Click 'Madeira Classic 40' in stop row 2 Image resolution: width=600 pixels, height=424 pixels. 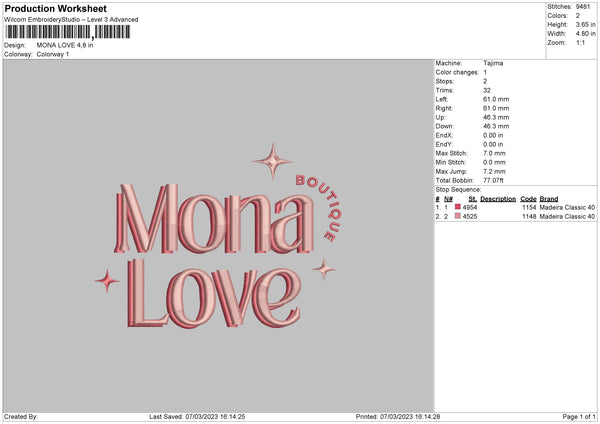567,217
